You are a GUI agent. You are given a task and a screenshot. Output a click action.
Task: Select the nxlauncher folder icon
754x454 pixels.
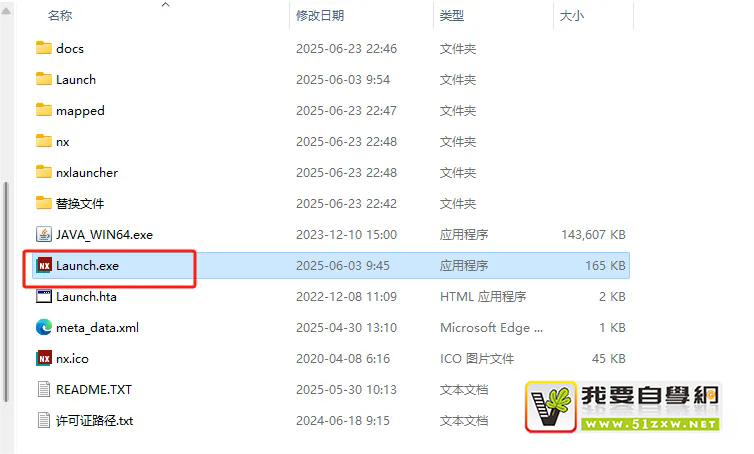pyautogui.click(x=44, y=172)
